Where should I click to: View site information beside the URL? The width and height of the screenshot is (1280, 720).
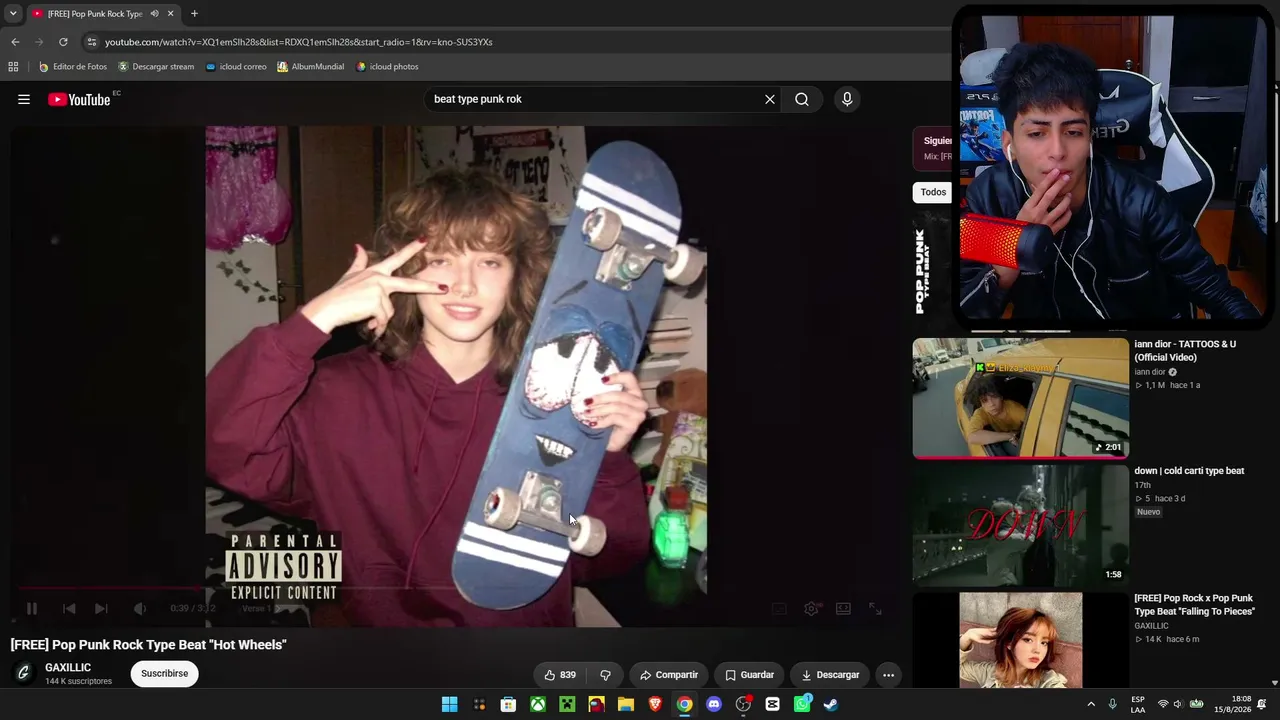[91, 42]
